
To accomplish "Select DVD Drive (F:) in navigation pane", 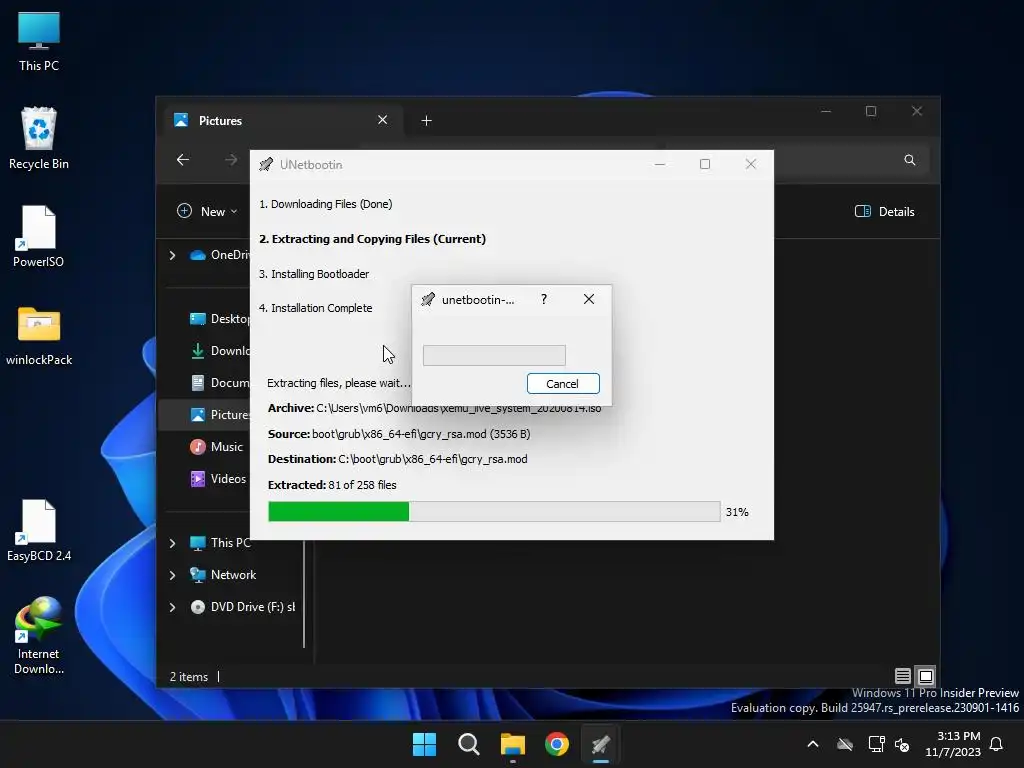I will 242,607.
